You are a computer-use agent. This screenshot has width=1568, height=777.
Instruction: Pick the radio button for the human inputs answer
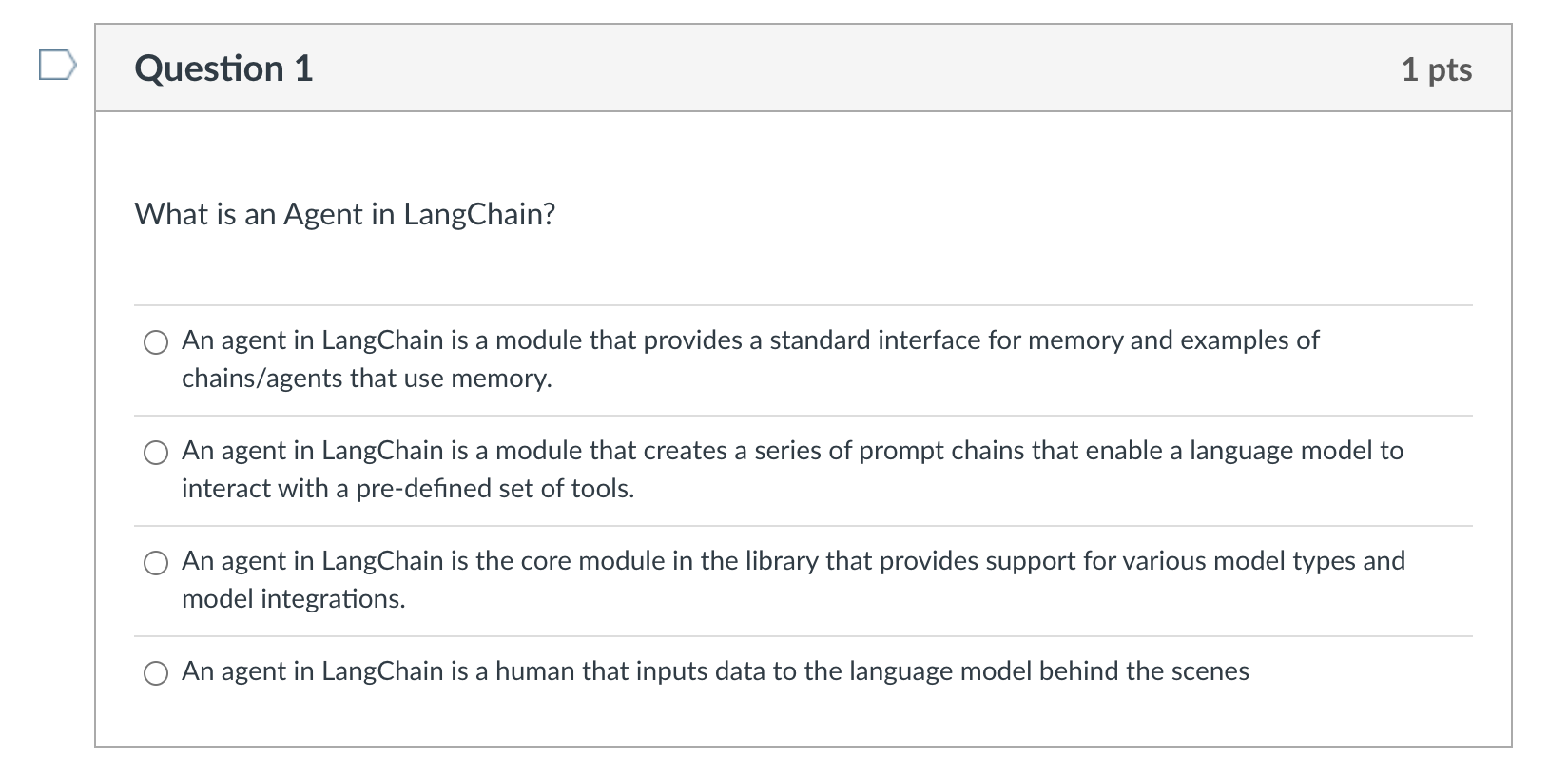(x=156, y=673)
